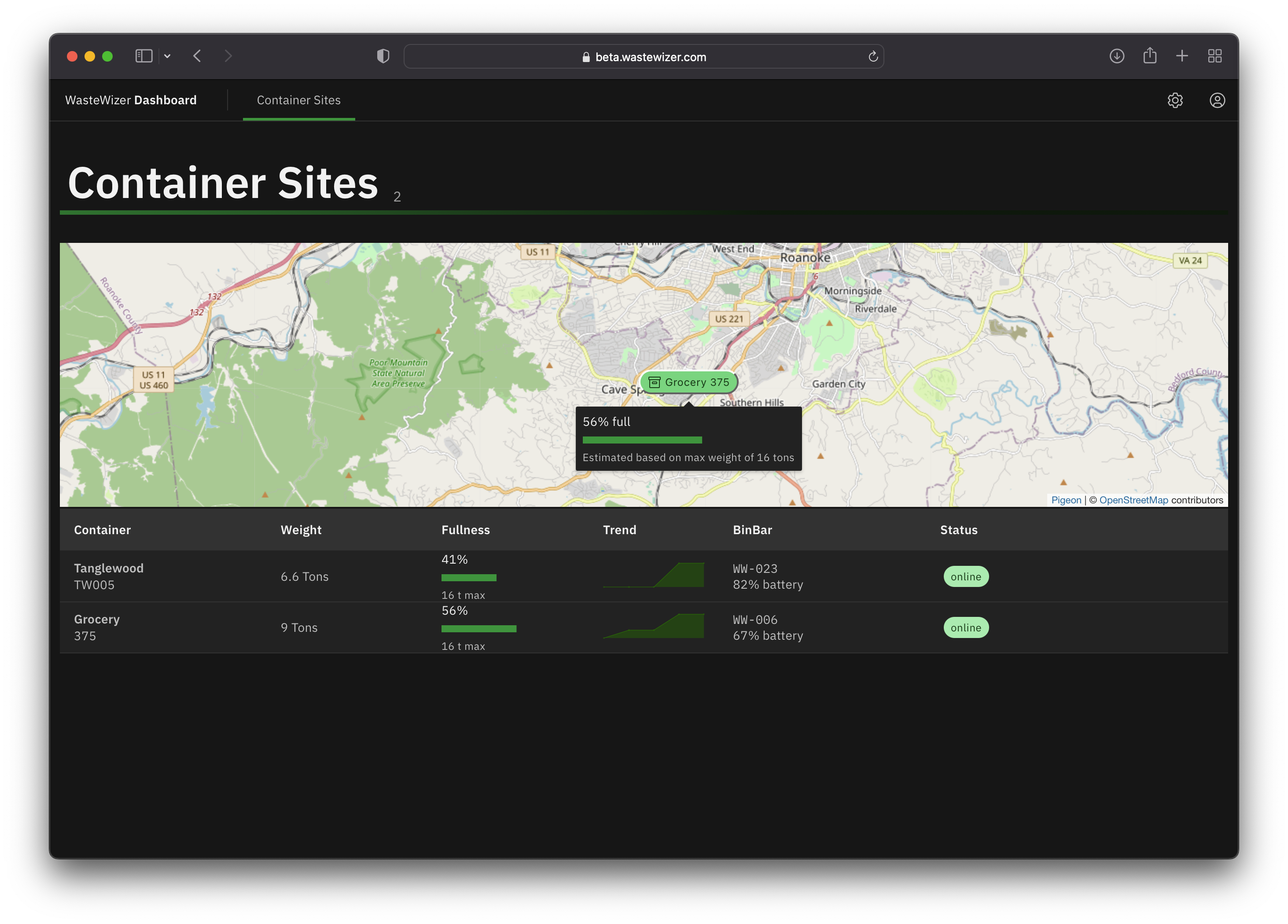Image resolution: width=1288 pixels, height=924 pixels.
Task: Click the tooltip text about max weight
Action: point(688,458)
